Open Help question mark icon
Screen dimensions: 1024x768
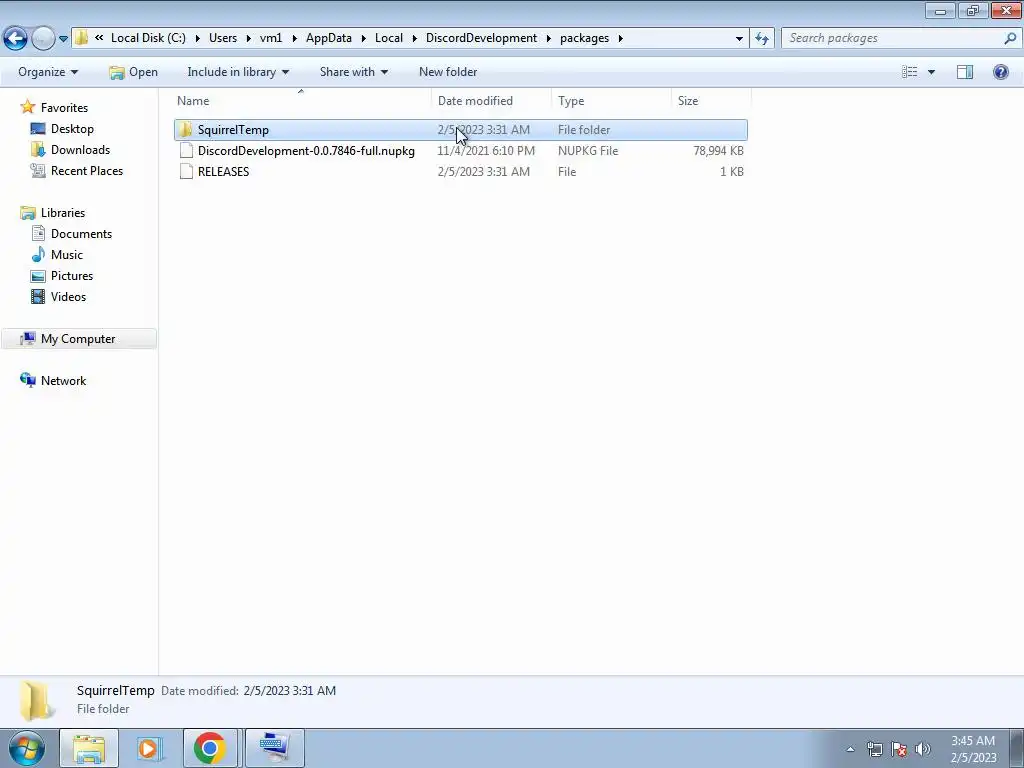[x=1000, y=72]
